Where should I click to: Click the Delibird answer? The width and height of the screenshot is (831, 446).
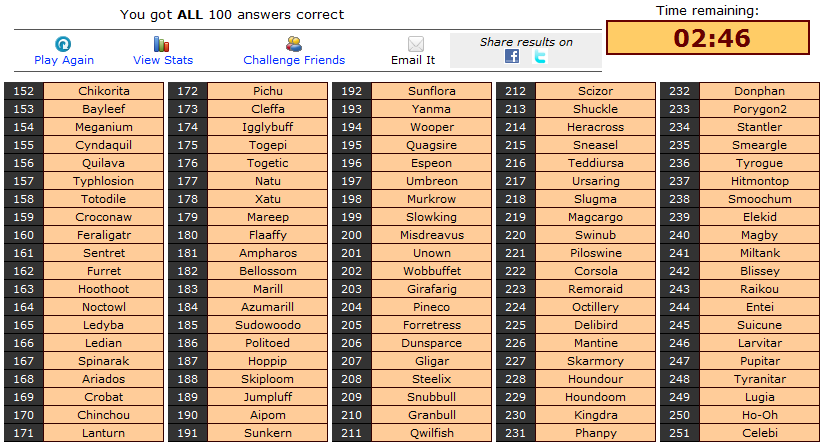tap(596, 325)
